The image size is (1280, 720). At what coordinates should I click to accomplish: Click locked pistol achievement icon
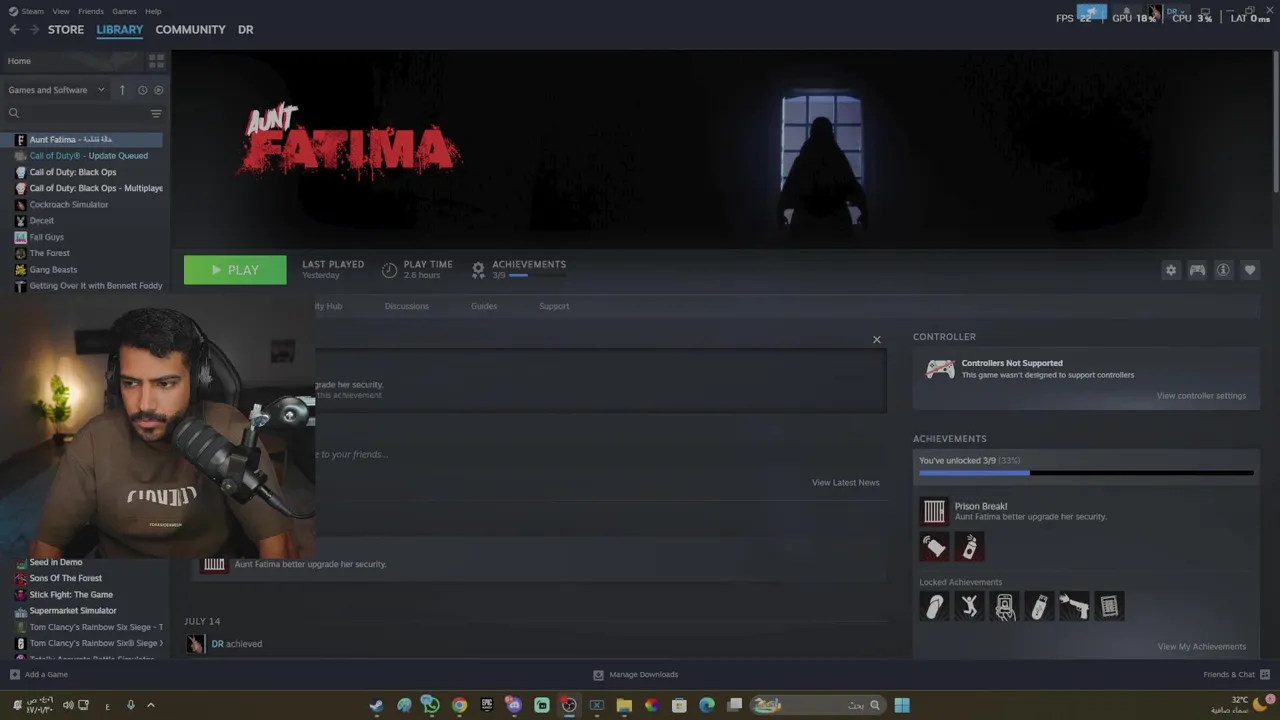click(x=1074, y=606)
